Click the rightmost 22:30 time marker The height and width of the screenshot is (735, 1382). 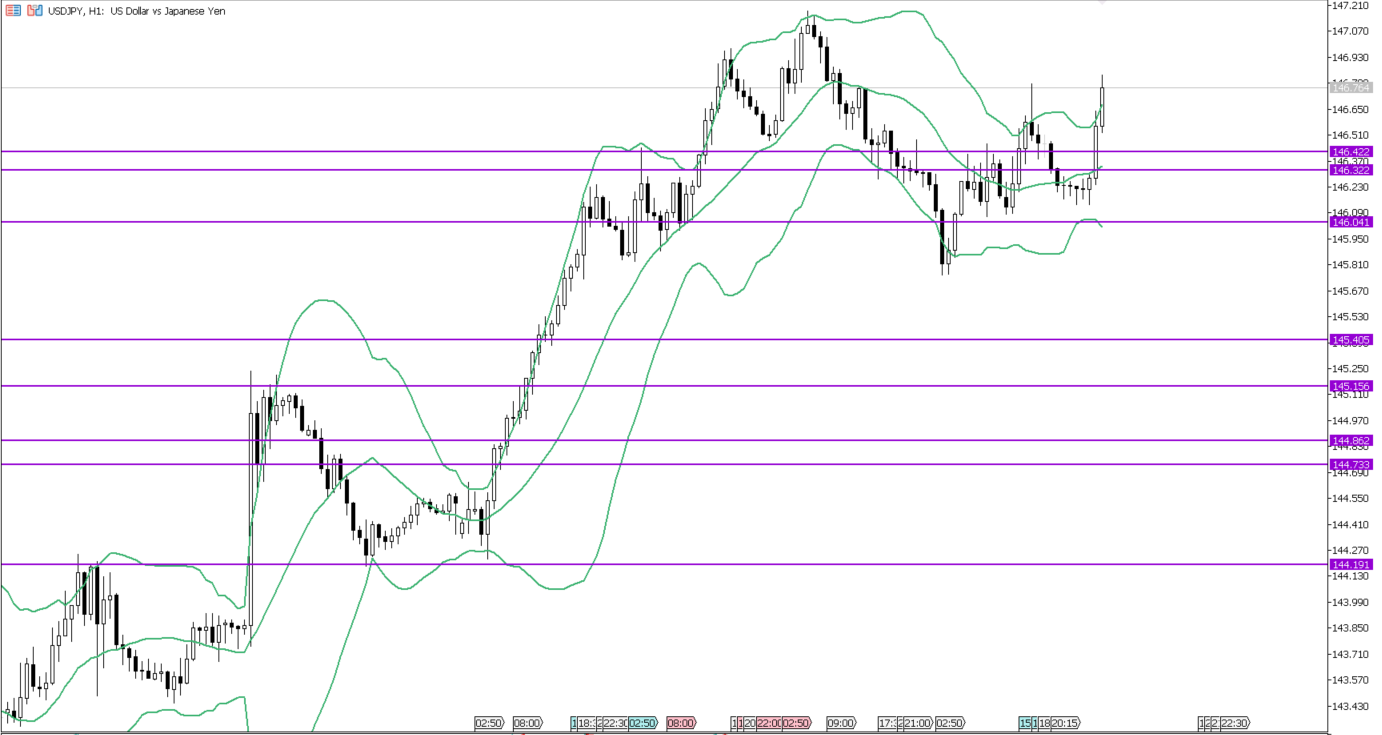(x=1235, y=723)
